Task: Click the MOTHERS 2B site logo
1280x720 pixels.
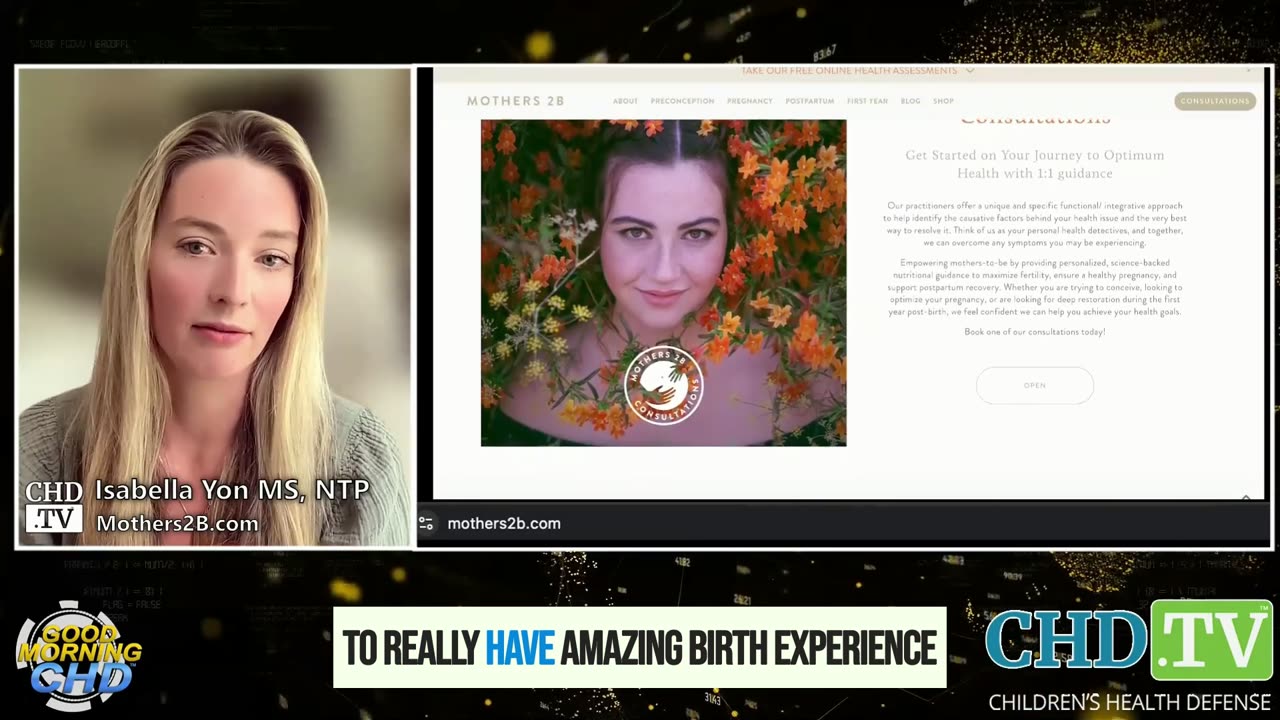Action: coord(515,101)
